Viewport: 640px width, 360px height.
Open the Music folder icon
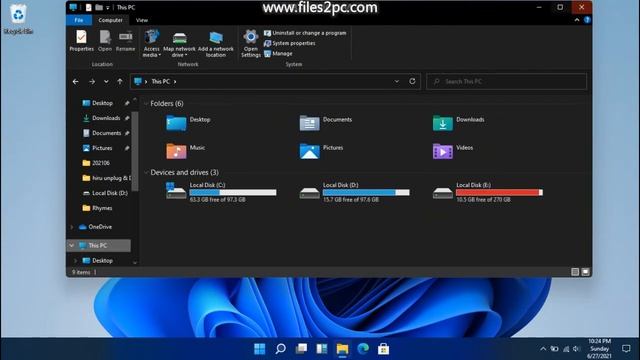tap(176, 151)
